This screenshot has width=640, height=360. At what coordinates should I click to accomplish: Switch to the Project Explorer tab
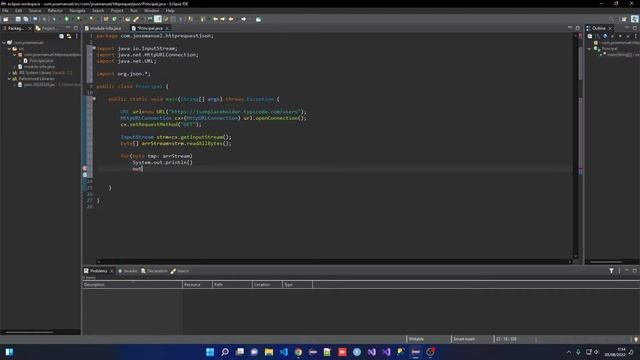tap(47, 28)
